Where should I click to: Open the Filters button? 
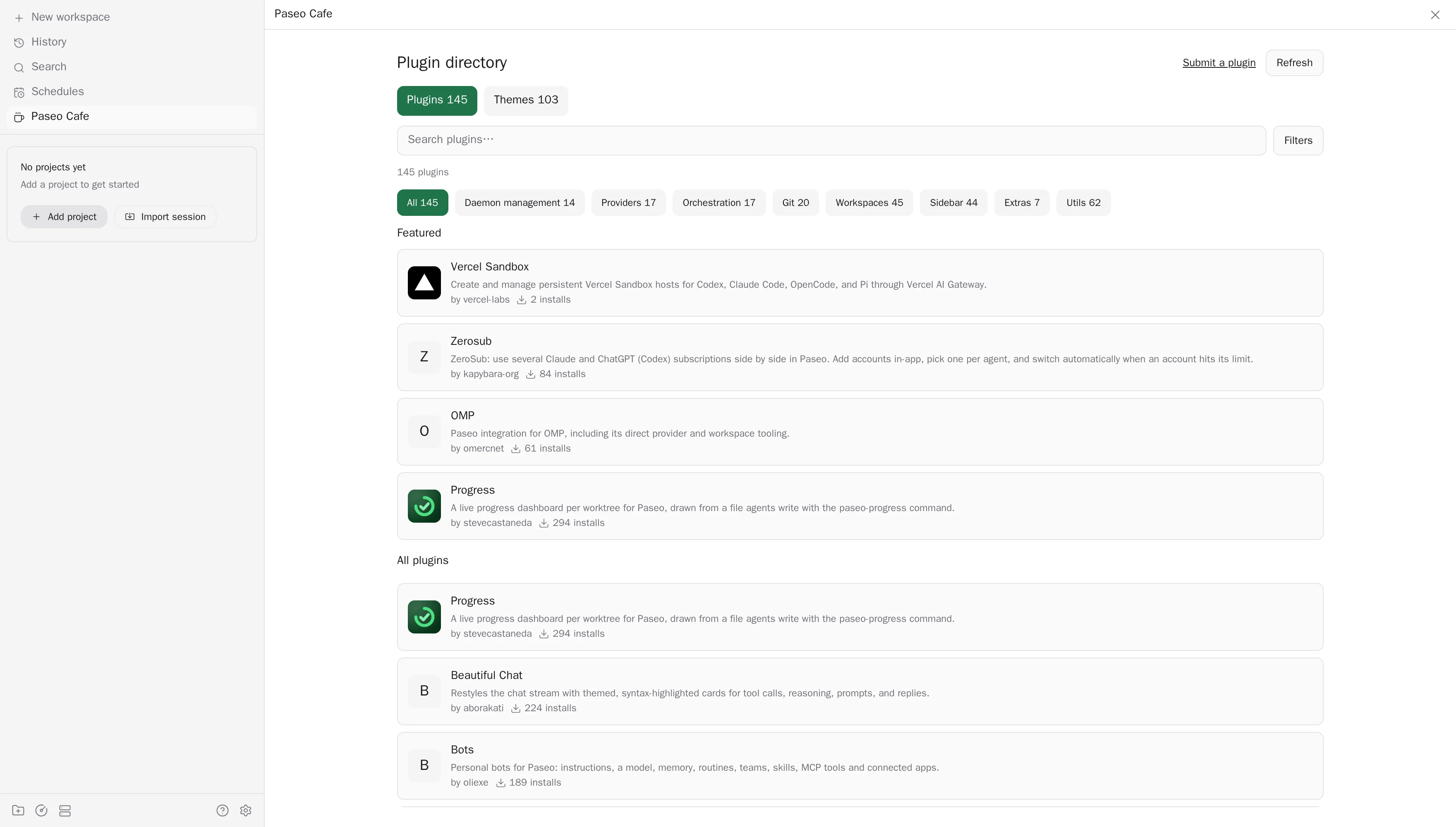pos(1298,140)
